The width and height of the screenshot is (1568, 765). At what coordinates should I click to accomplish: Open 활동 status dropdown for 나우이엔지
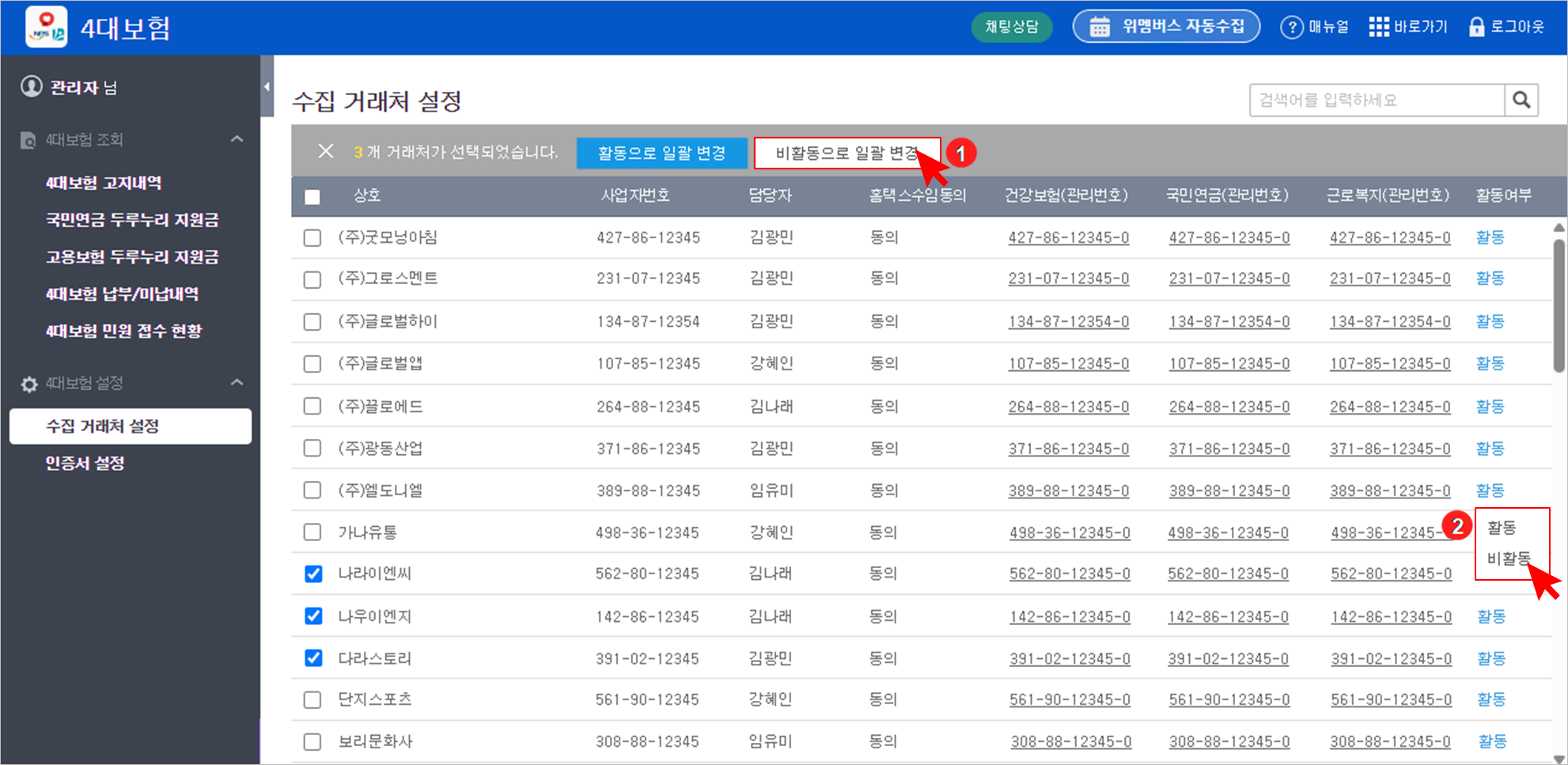1491,616
